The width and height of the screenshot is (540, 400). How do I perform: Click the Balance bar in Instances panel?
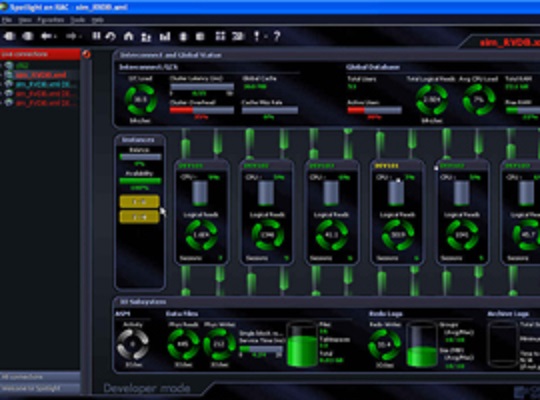point(140,157)
